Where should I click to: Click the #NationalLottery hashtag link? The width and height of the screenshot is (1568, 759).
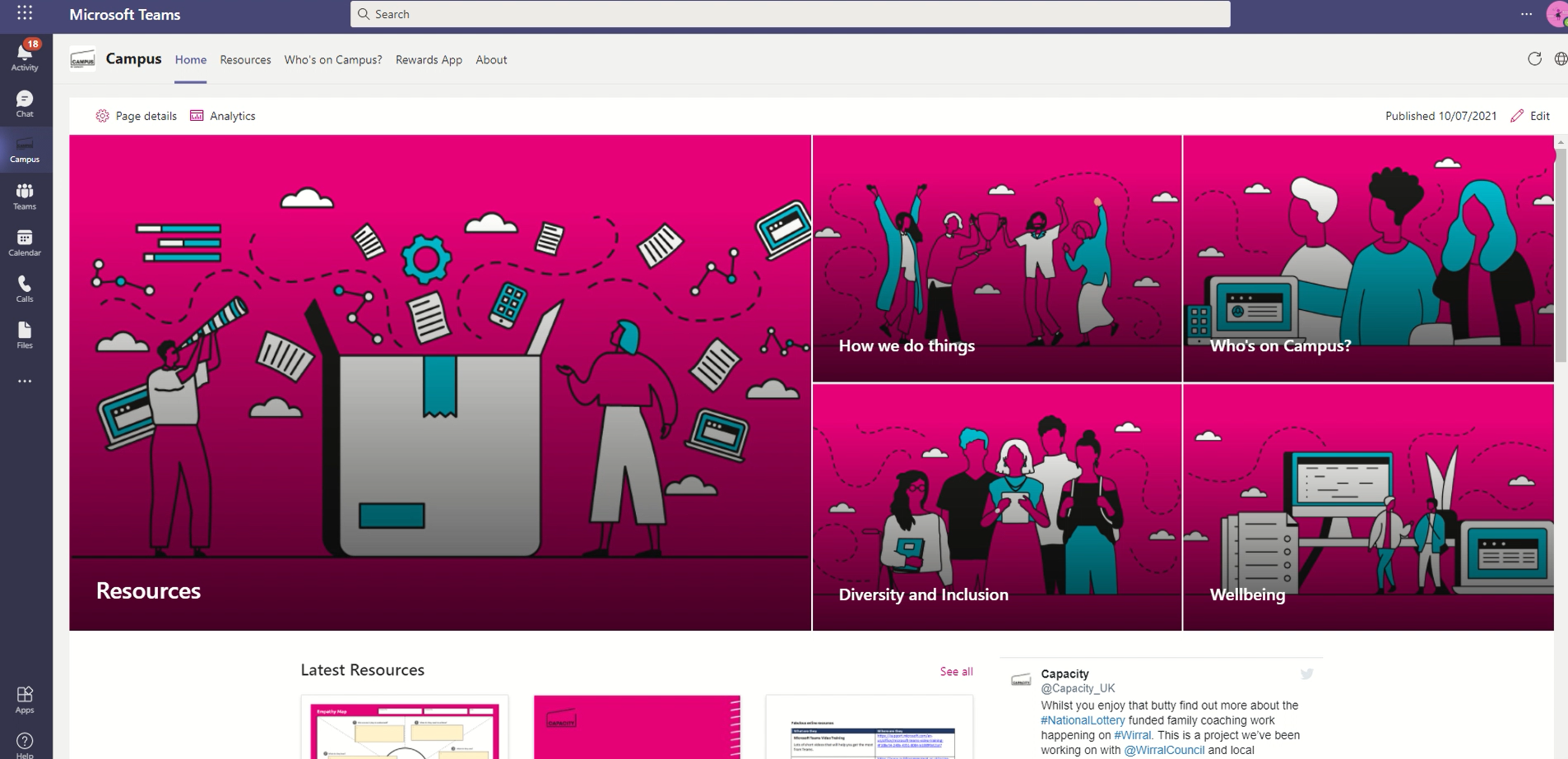point(1083,720)
